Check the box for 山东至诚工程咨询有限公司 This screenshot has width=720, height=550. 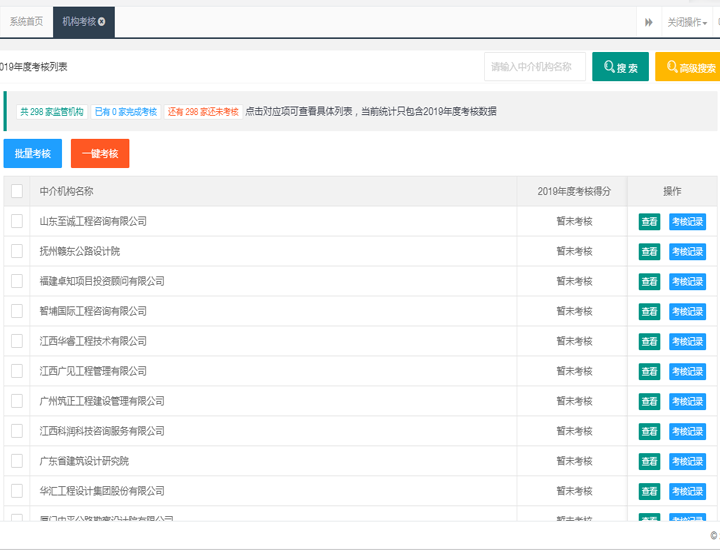click(x=17, y=221)
